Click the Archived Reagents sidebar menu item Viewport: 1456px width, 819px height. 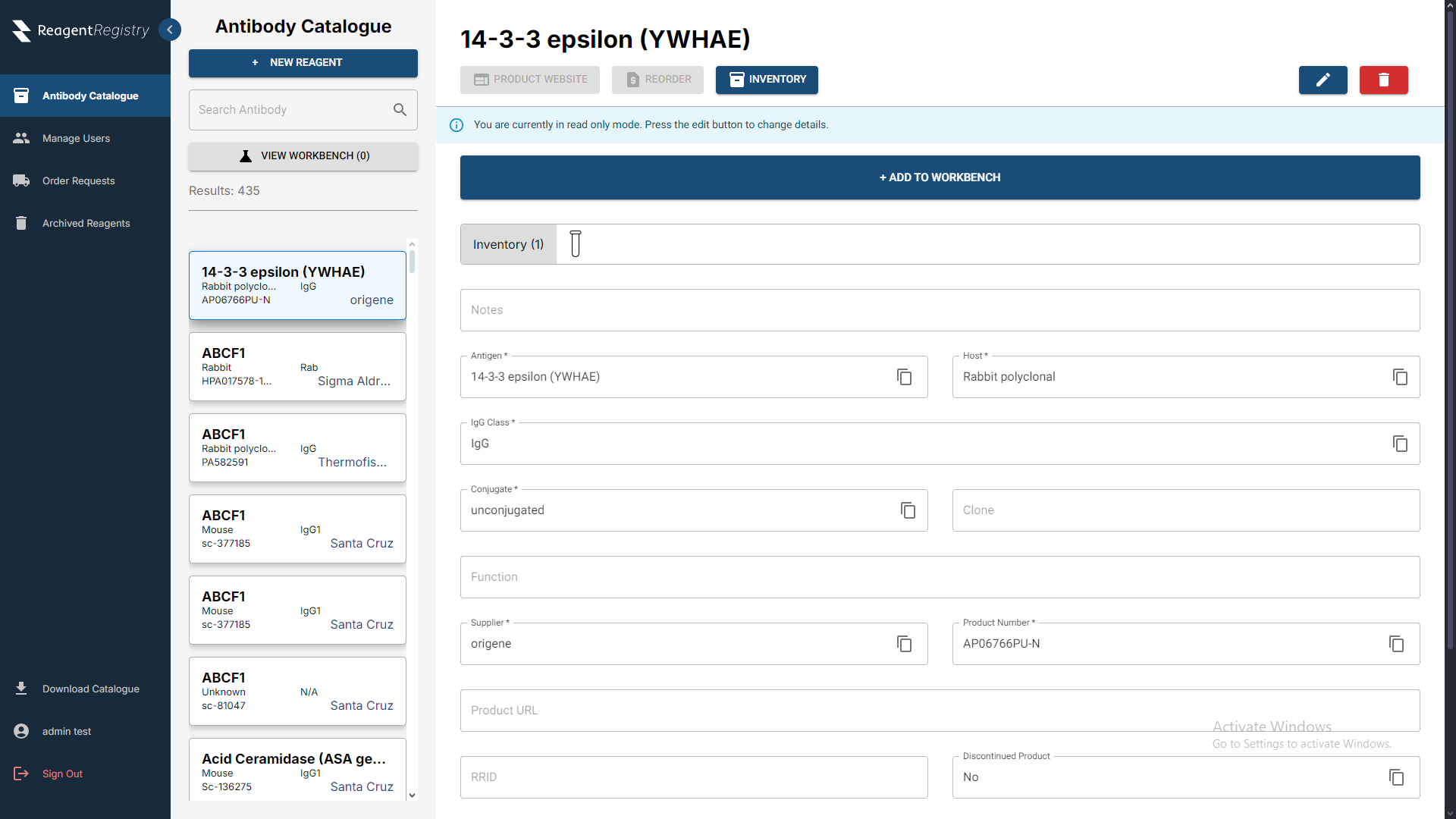[85, 223]
